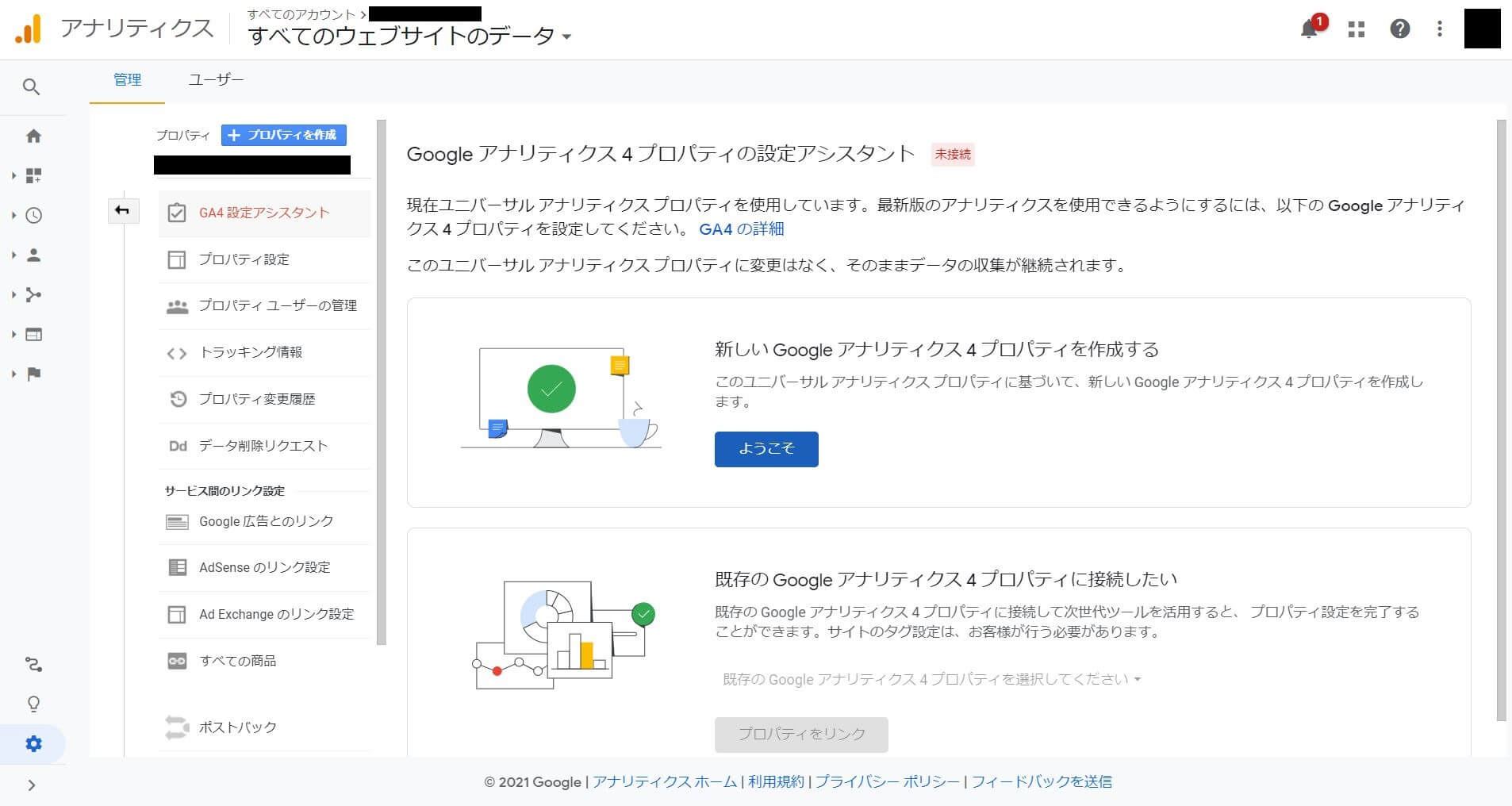Image resolution: width=1512 pixels, height=806 pixels.
Task: Click the ようこそ button
Action: 766,449
